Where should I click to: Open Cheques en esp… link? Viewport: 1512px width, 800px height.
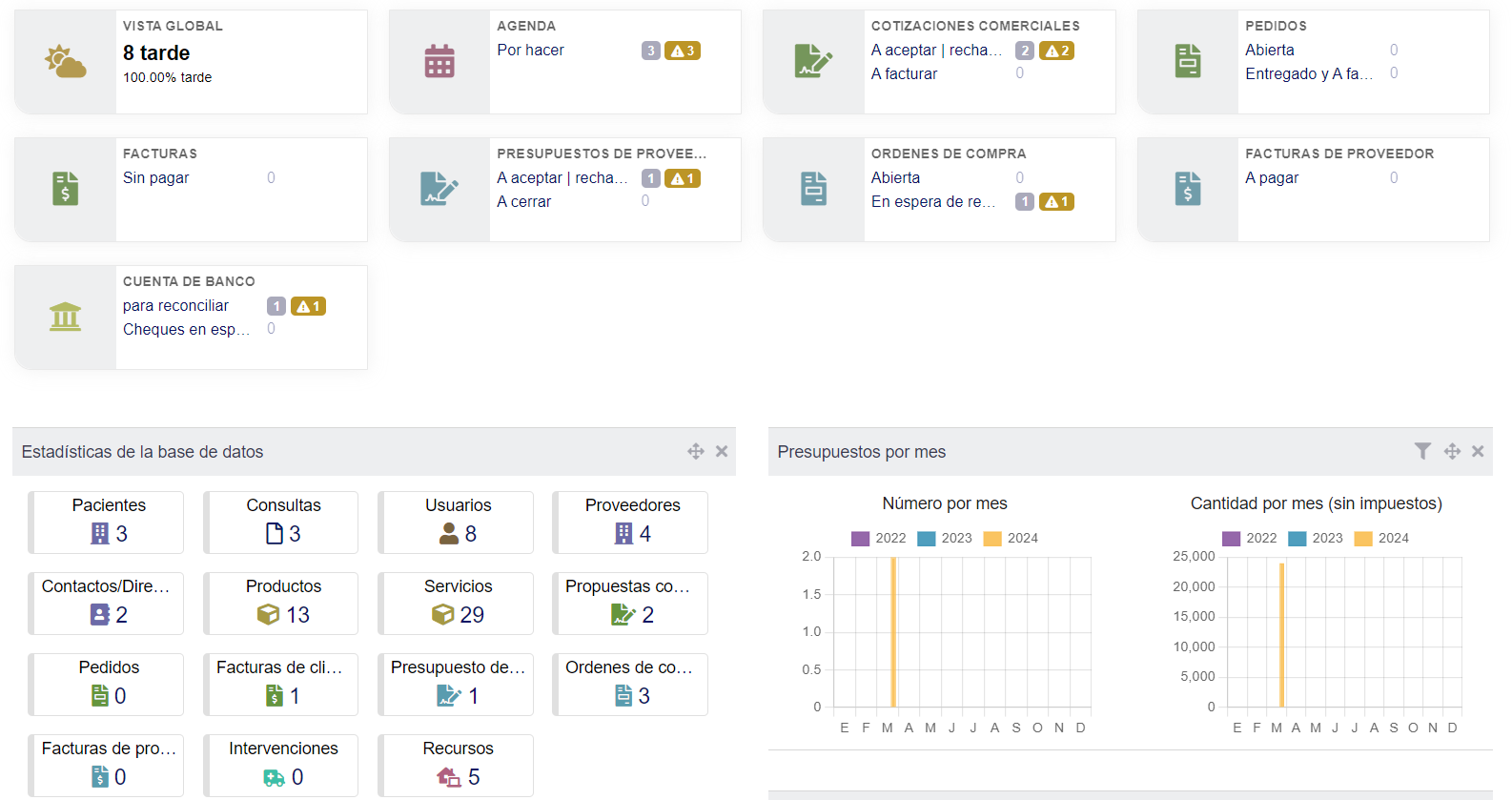[x=186, y=329]
